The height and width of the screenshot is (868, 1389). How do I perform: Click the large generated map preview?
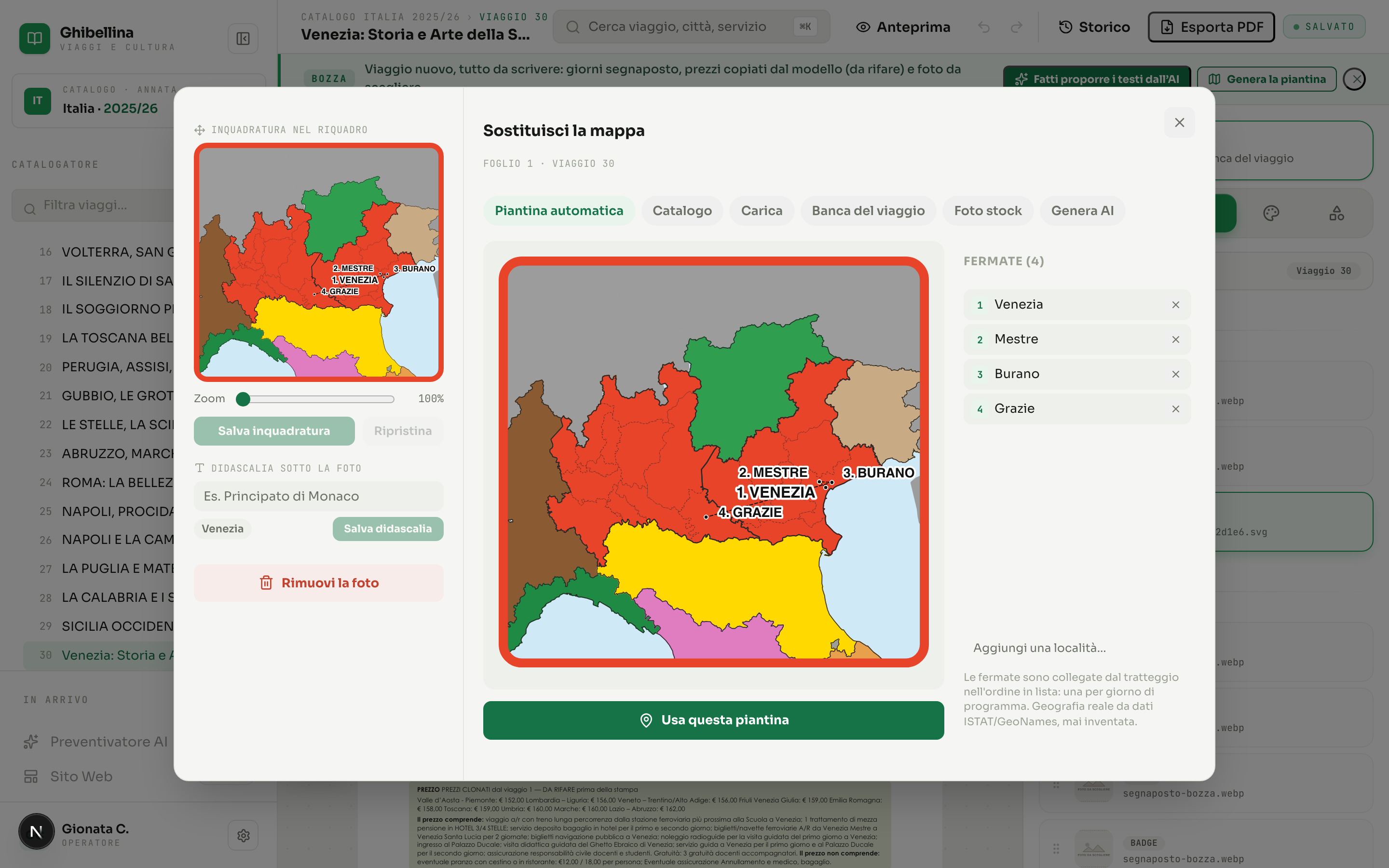(713, 461)
